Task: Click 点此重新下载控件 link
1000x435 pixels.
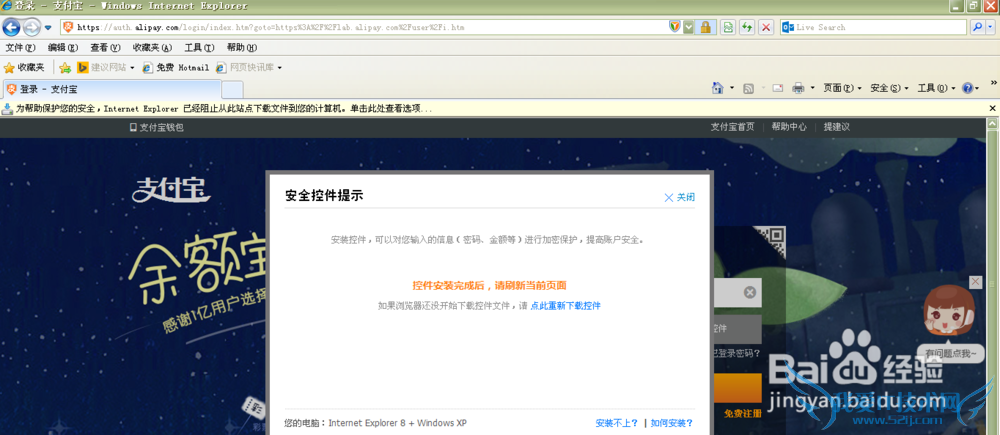Action: coord(566,306)
